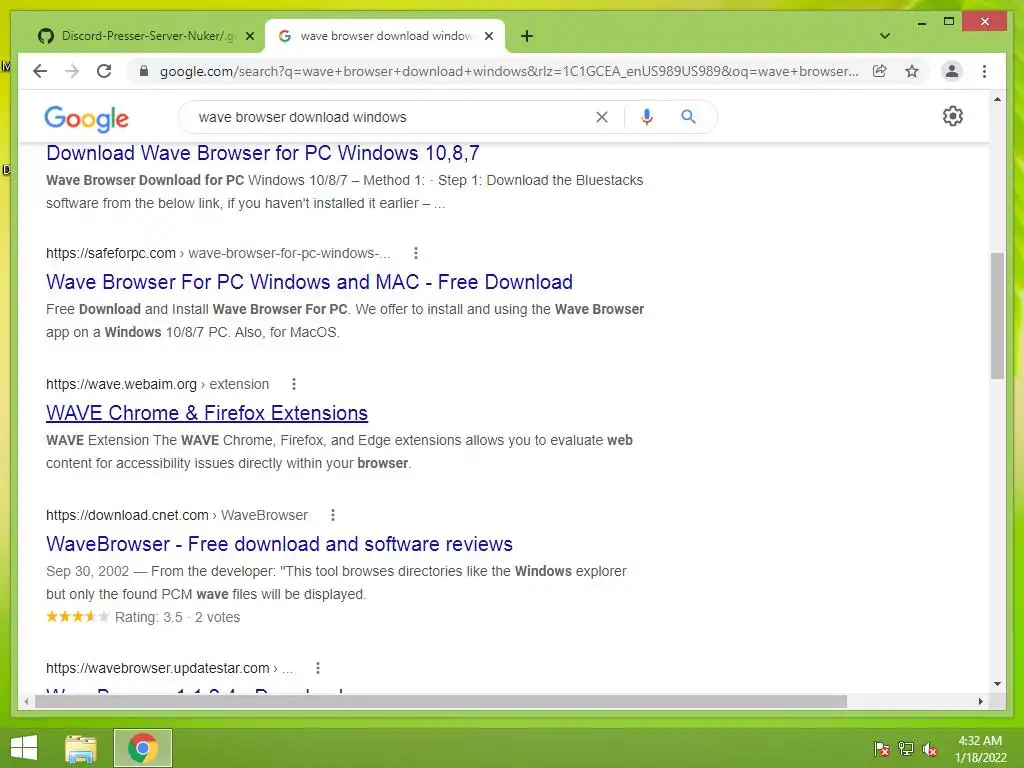
Task: Click the vertical scrollbar down arrow
Action: (997, 684)
